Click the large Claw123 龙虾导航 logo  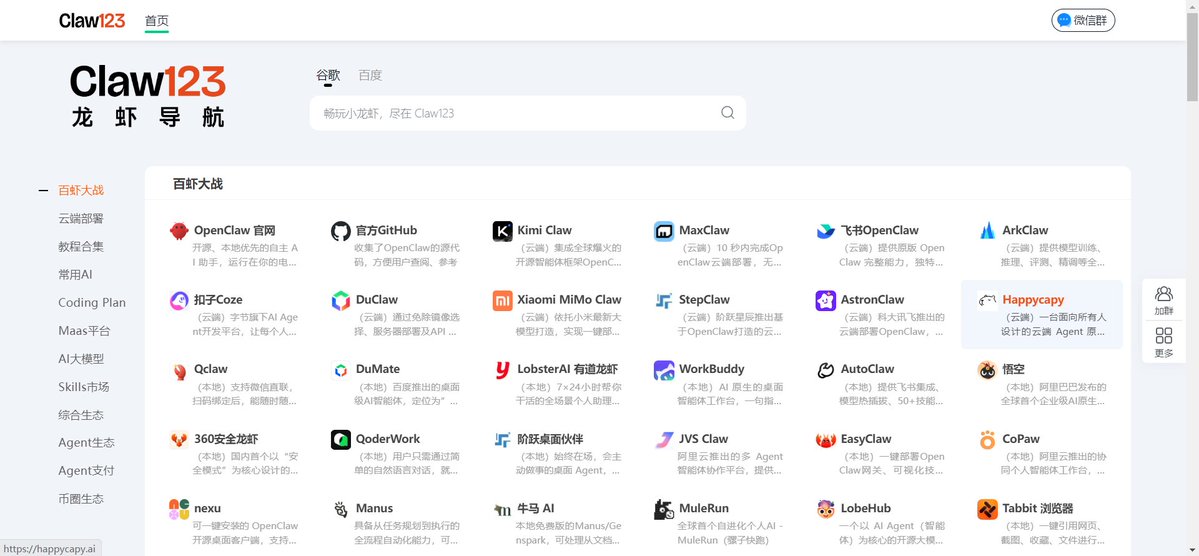[148, 96]
